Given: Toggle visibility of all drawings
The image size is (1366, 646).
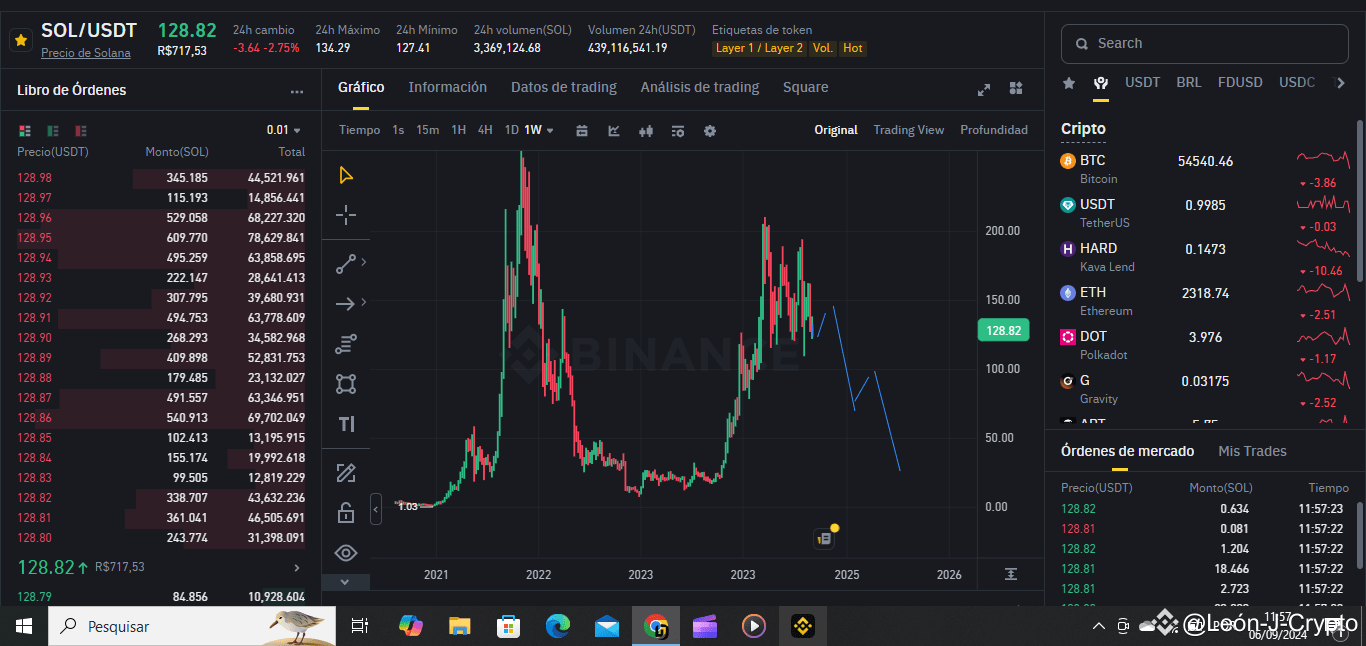Looking at the screenshot, I should pyautogui.click(x=346, y=553).
